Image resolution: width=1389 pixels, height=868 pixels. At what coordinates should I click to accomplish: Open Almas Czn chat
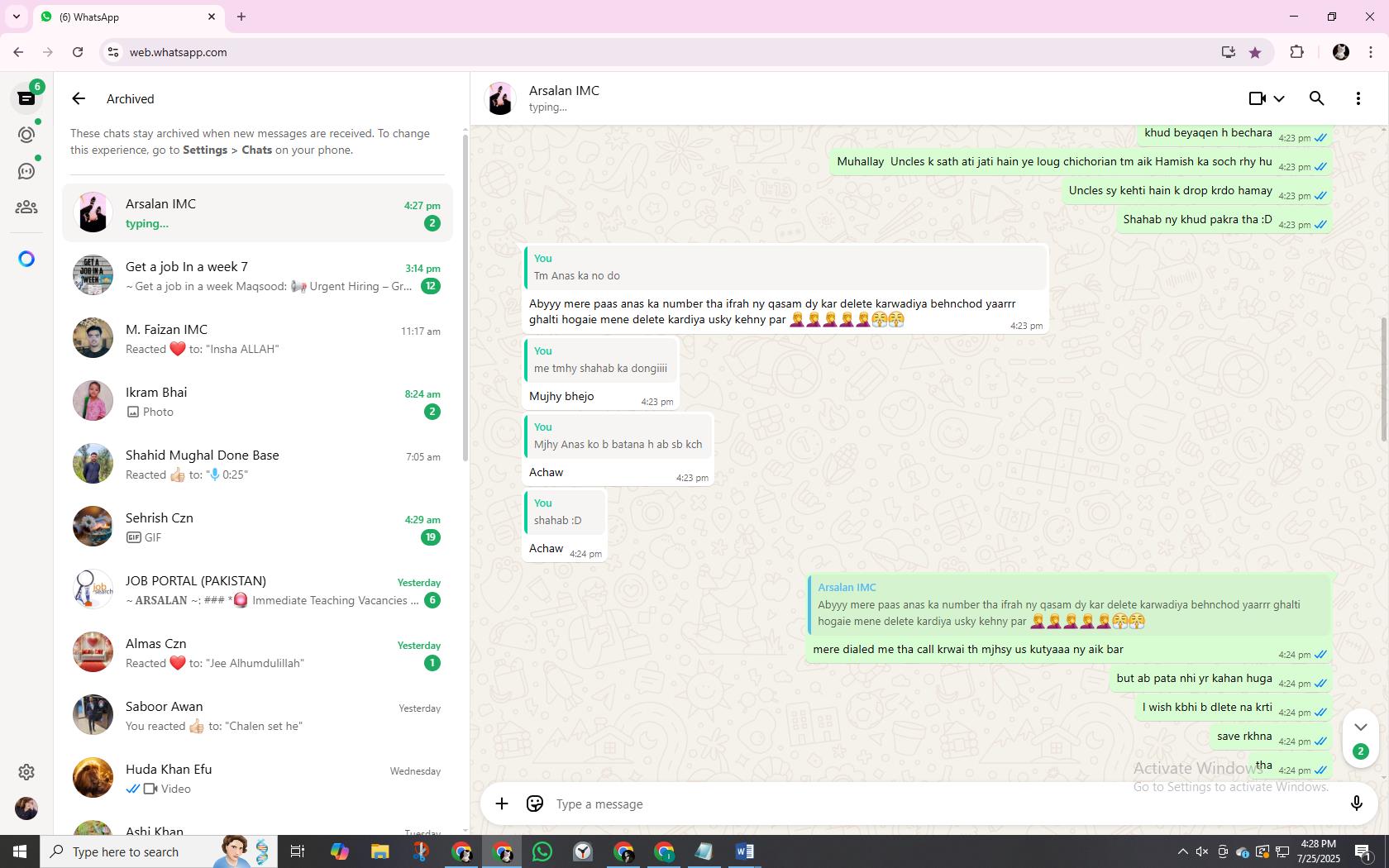tap(257, 653)
